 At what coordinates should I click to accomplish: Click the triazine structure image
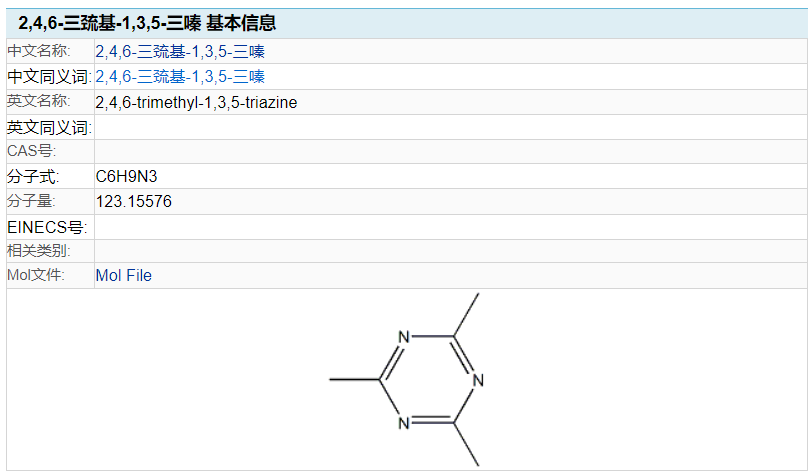pyautogui.click(x=407, y=380)
